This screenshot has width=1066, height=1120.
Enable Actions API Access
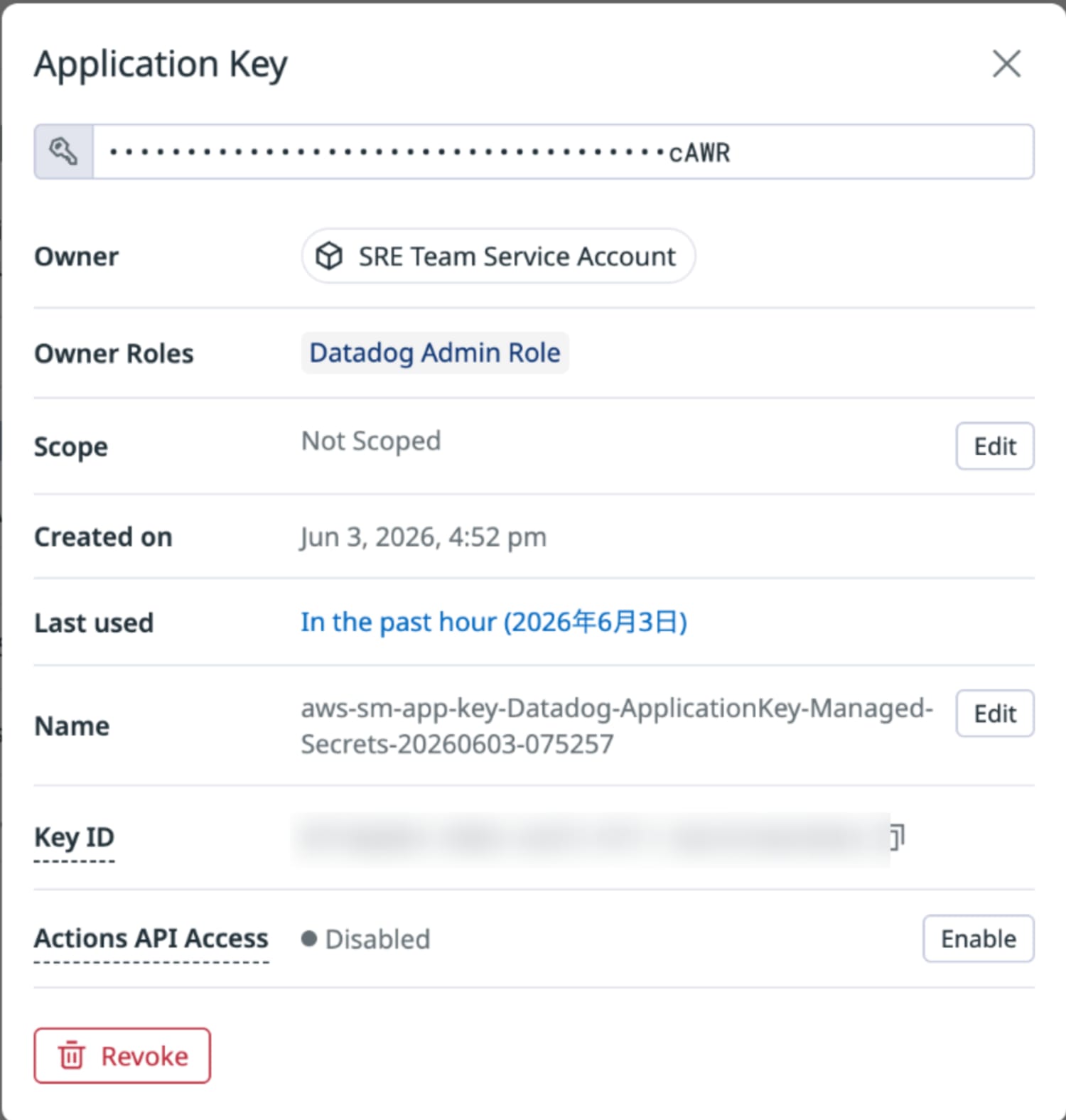click(x=978, y=939)
